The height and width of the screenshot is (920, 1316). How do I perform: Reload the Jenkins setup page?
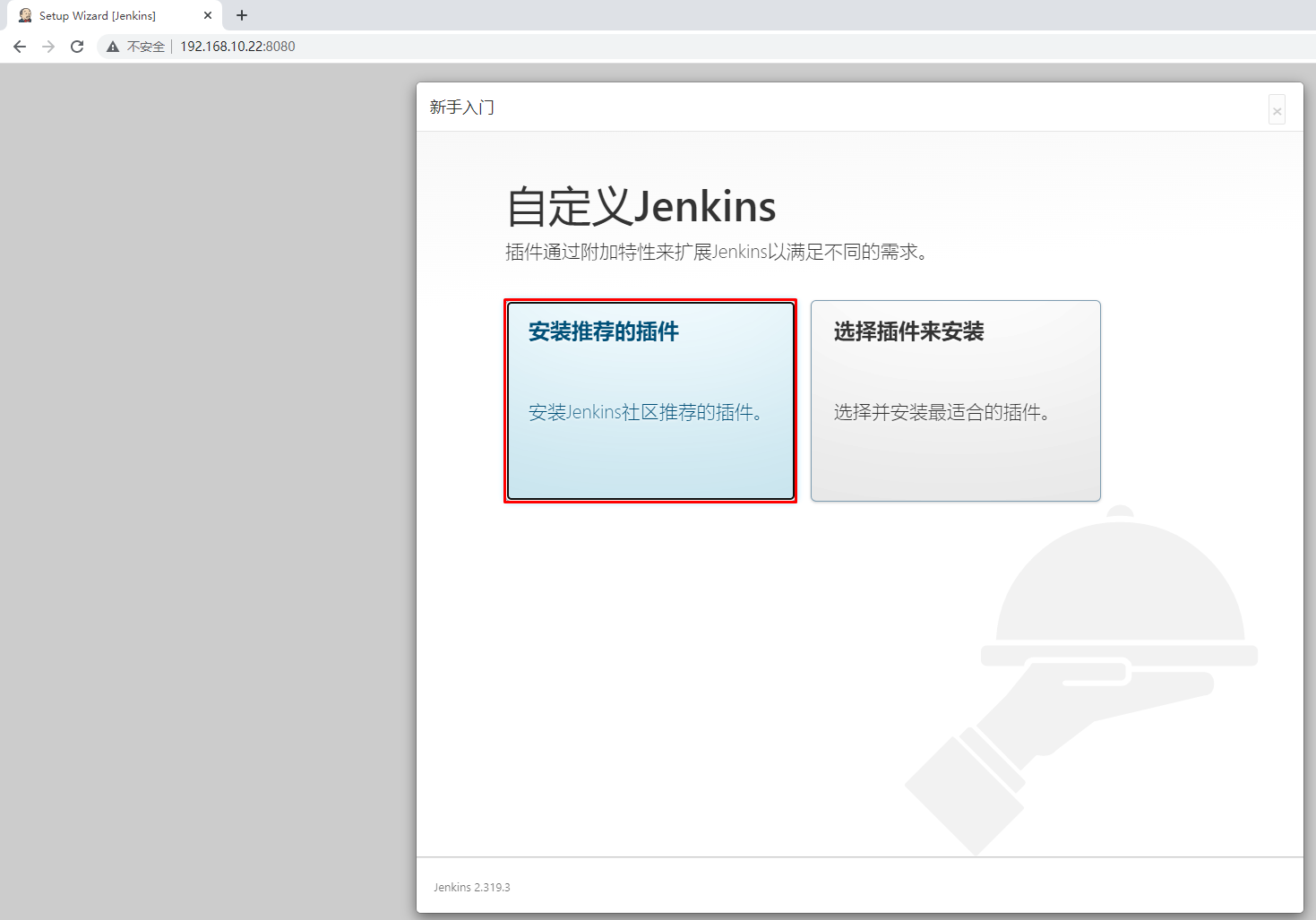pos(77,47)
